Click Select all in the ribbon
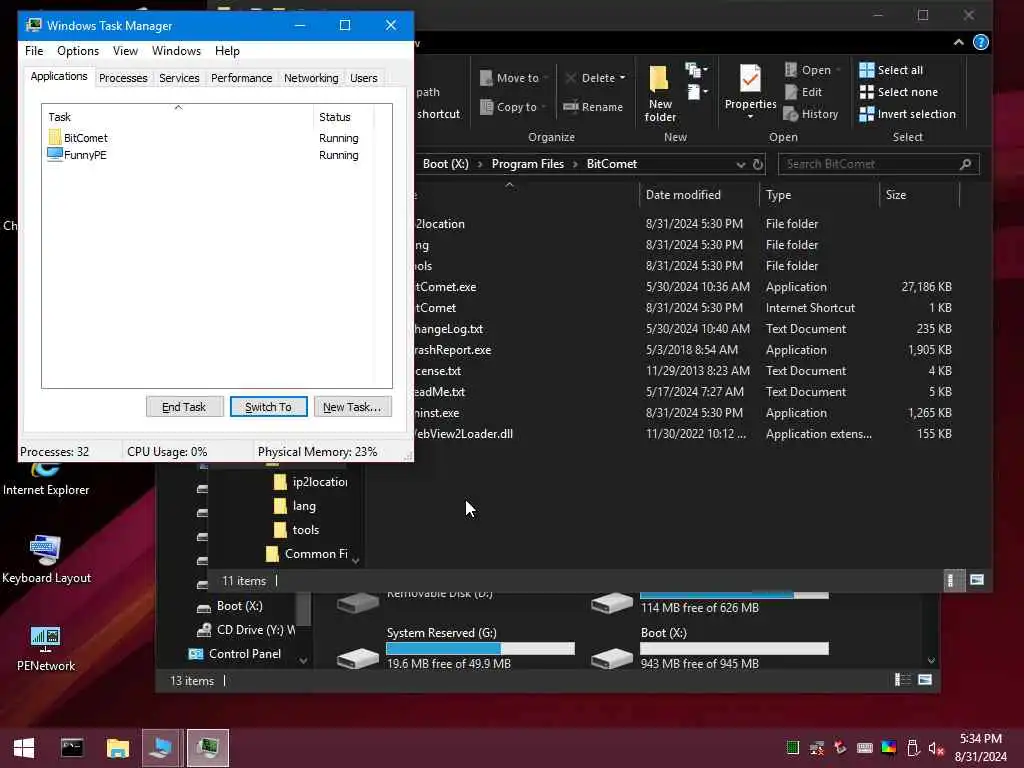The width and height of the screenshot is (1024, 768). pos(891,70)
